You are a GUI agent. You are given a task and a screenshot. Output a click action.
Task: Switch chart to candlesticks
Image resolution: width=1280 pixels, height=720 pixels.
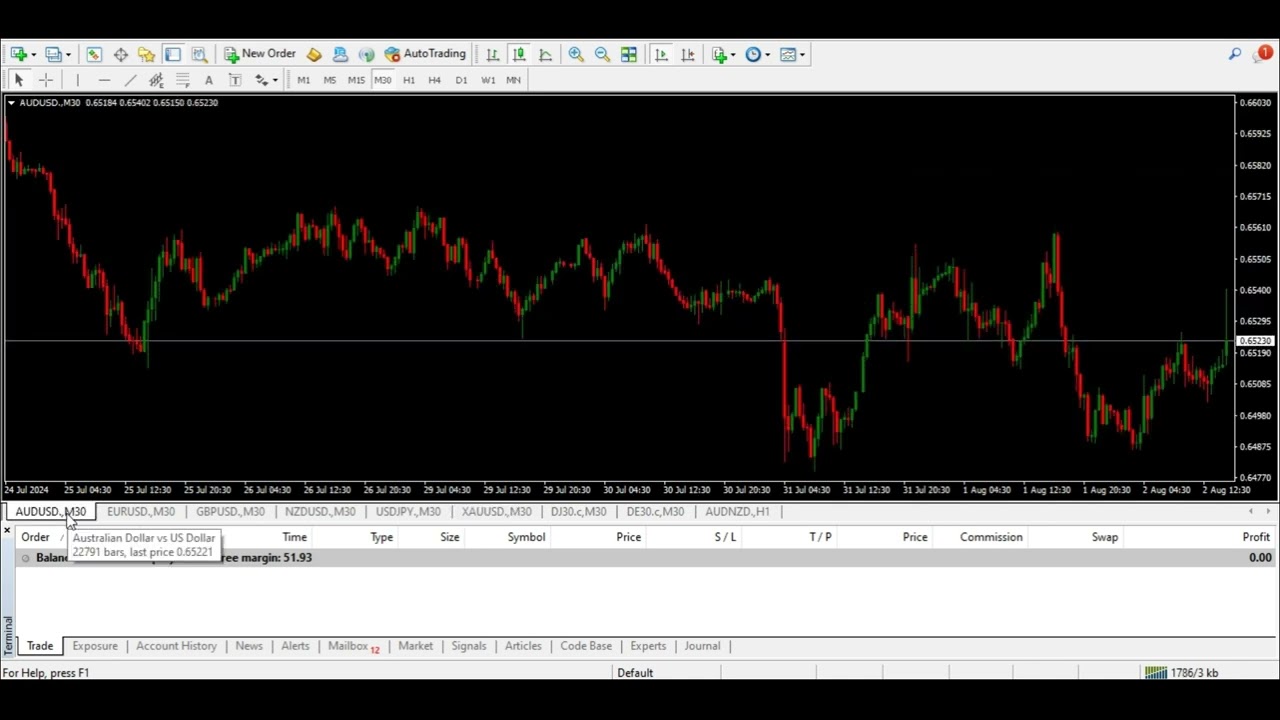pos(519,54)
